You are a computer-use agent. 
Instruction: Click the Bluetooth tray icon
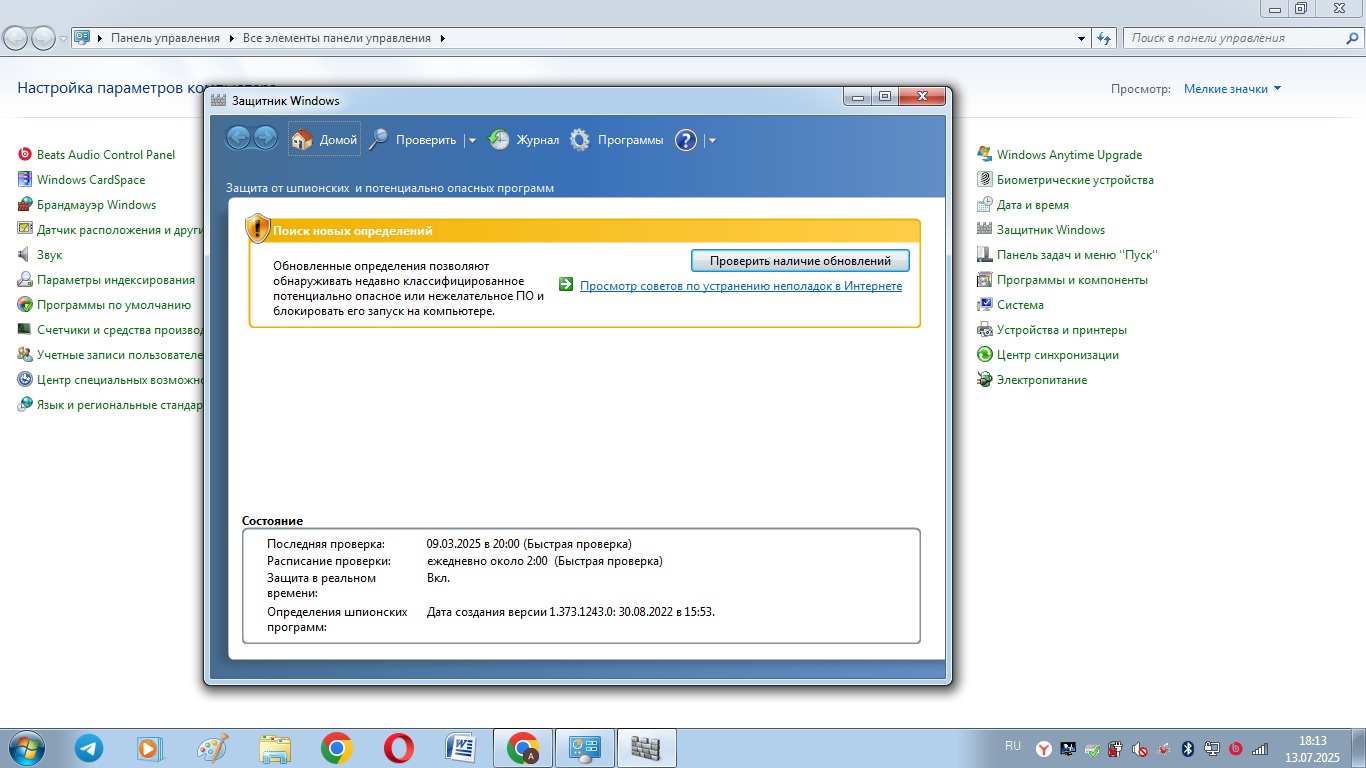click(1188, 748)
